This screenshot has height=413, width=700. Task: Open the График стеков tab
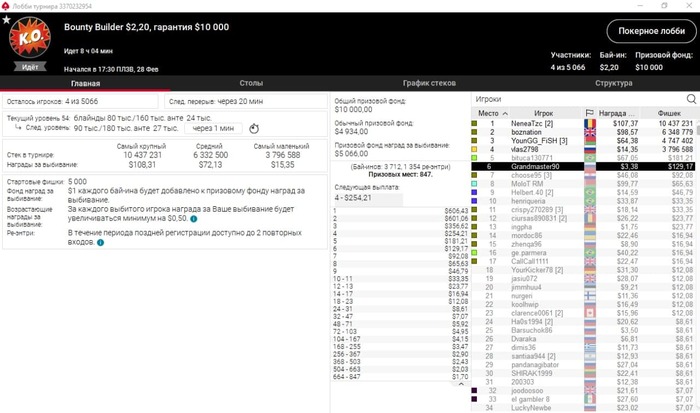point(429,83)
